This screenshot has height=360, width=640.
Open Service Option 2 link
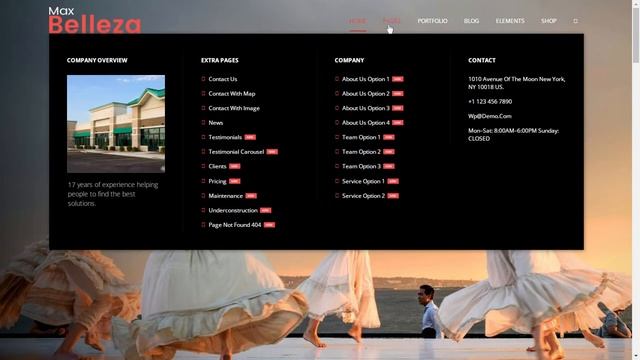tap(363, 196)
